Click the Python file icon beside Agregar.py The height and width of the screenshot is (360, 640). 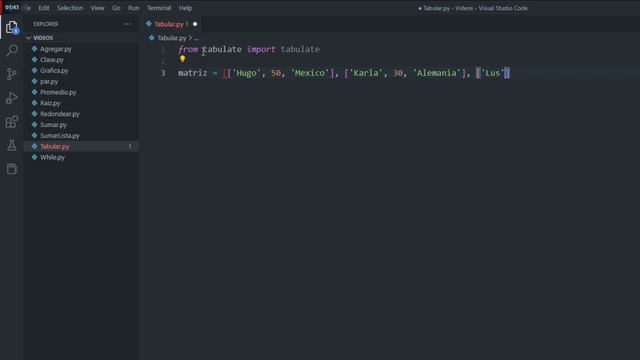click(x=35, y=49)
